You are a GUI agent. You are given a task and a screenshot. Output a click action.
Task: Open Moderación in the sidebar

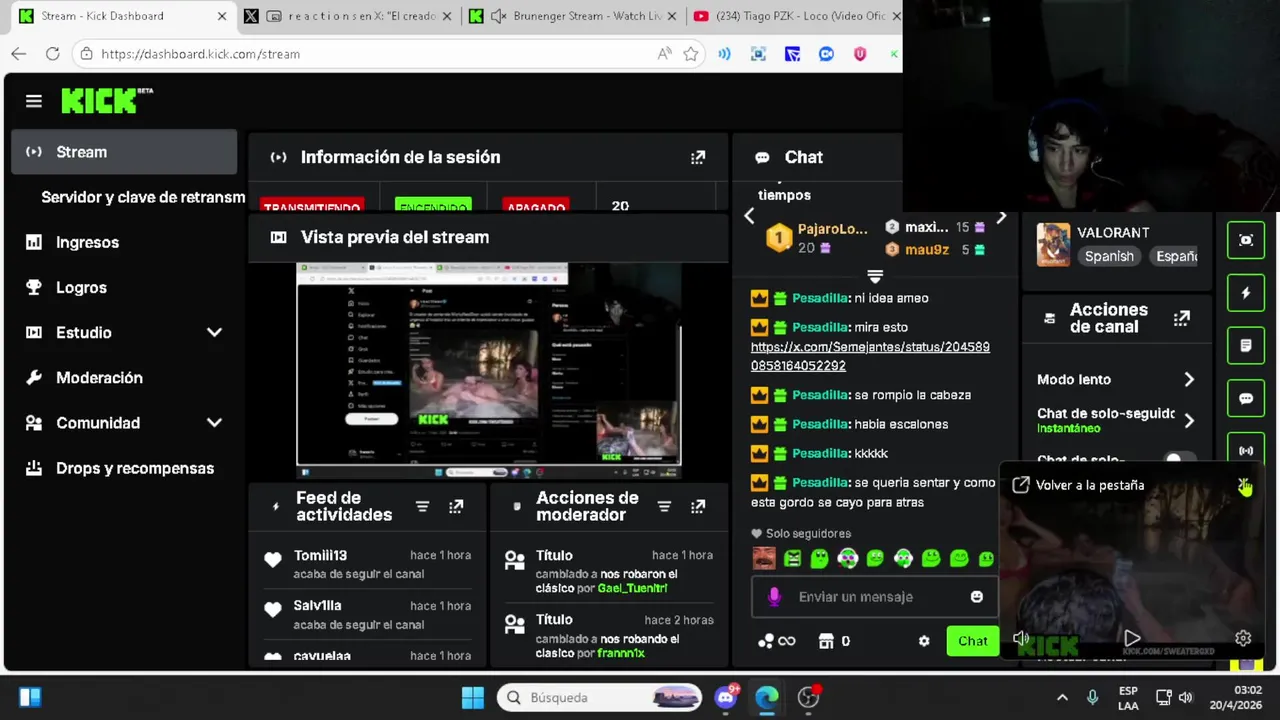[124, 378]
